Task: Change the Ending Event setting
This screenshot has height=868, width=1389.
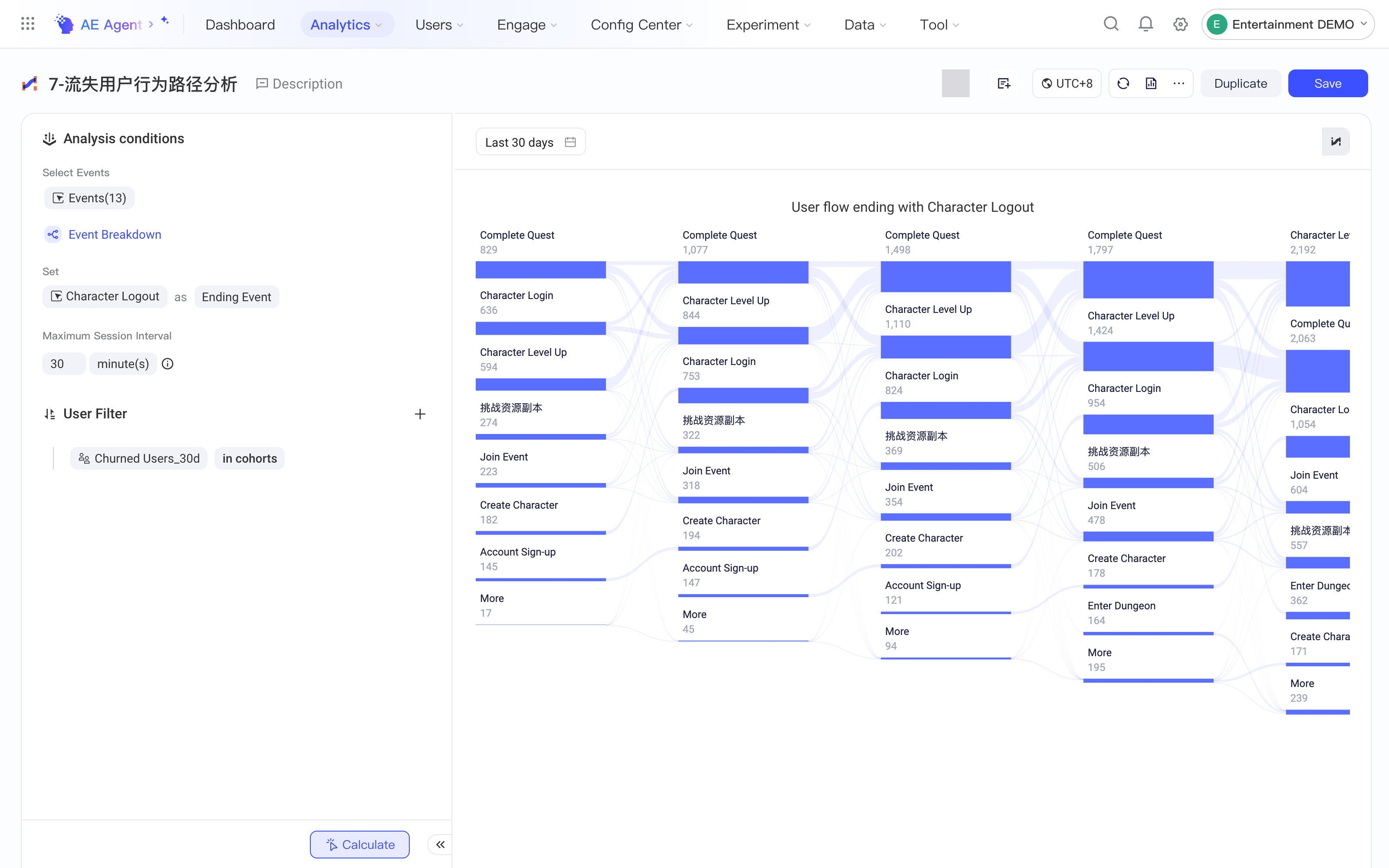Action: pyautogui.click(x=237, y=297)
